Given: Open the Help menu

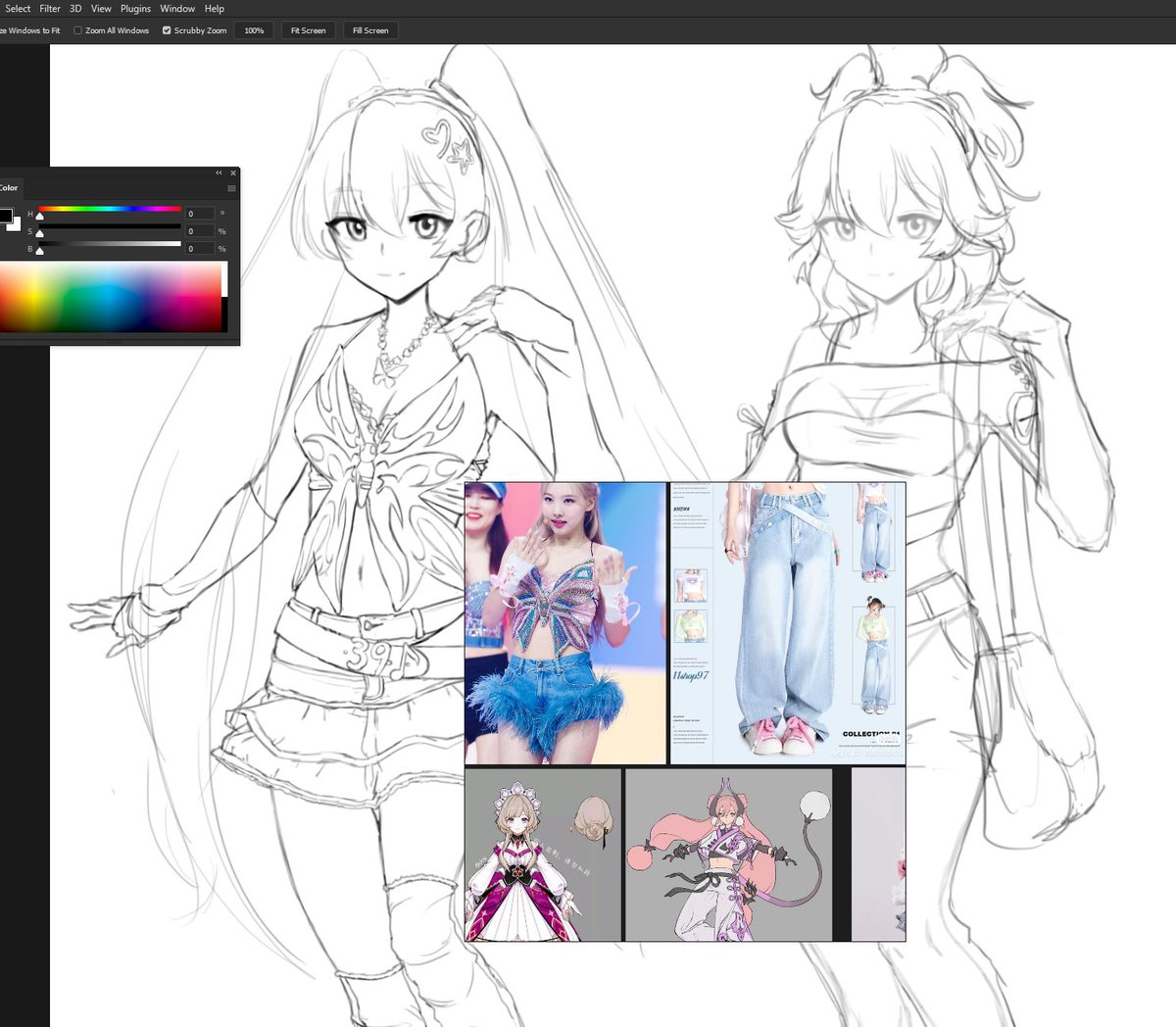Looking at the screenshot, I should [x=215, y=8].
